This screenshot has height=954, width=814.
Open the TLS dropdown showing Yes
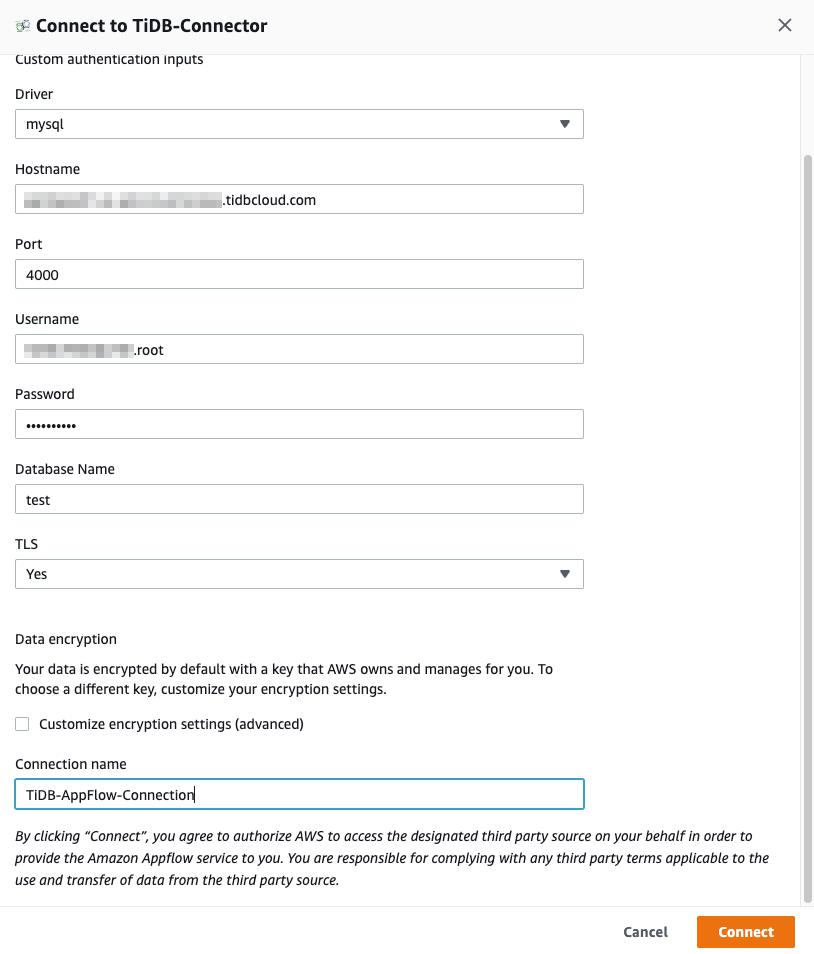click(300, 574)
